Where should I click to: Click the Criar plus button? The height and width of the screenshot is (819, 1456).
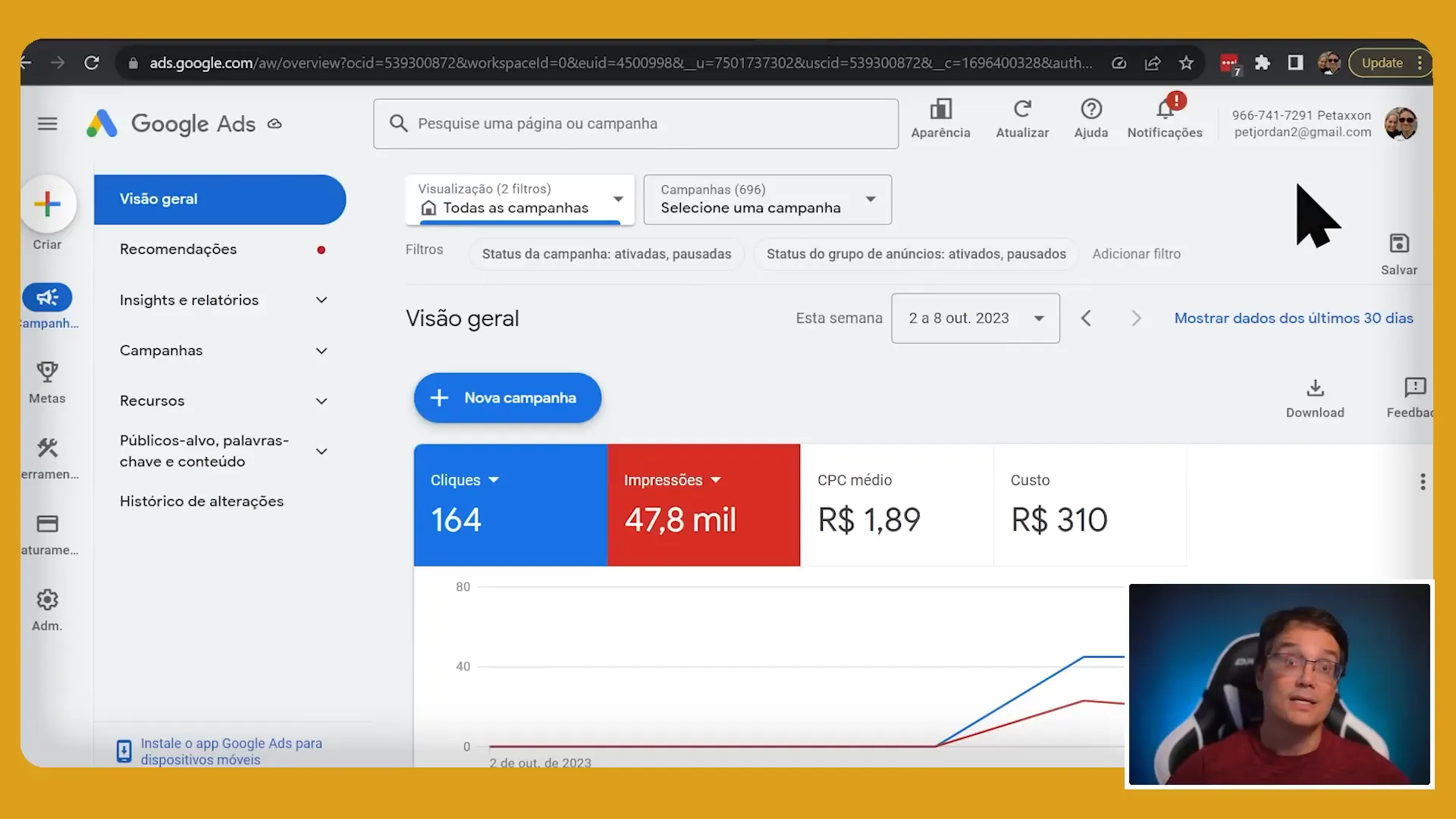[48, 204]
